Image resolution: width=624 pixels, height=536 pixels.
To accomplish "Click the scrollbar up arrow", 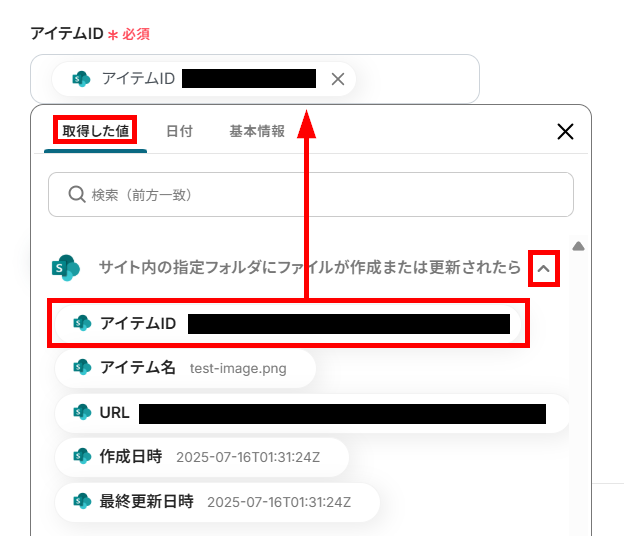I will 578,246.
